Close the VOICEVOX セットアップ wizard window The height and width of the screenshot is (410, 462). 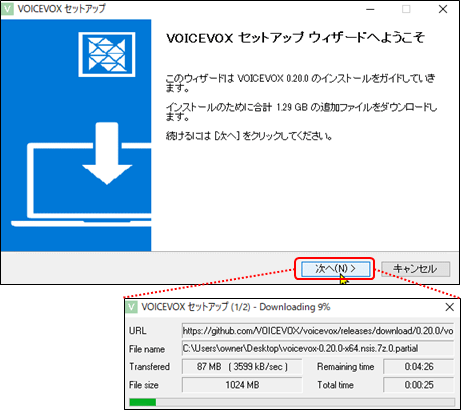(443, 9)
